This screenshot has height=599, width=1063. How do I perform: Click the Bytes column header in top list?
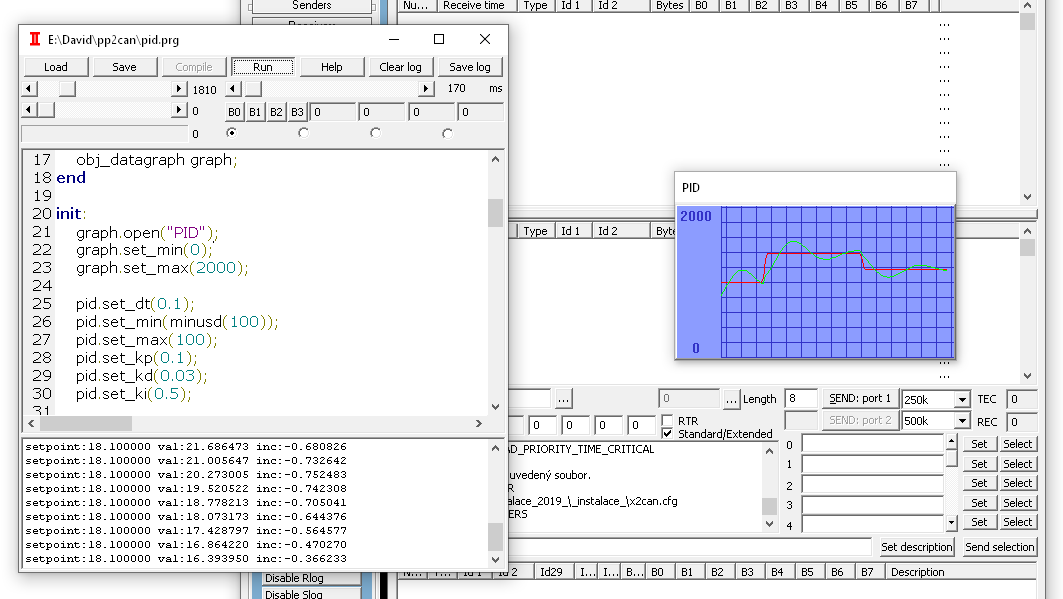[669, 5]
